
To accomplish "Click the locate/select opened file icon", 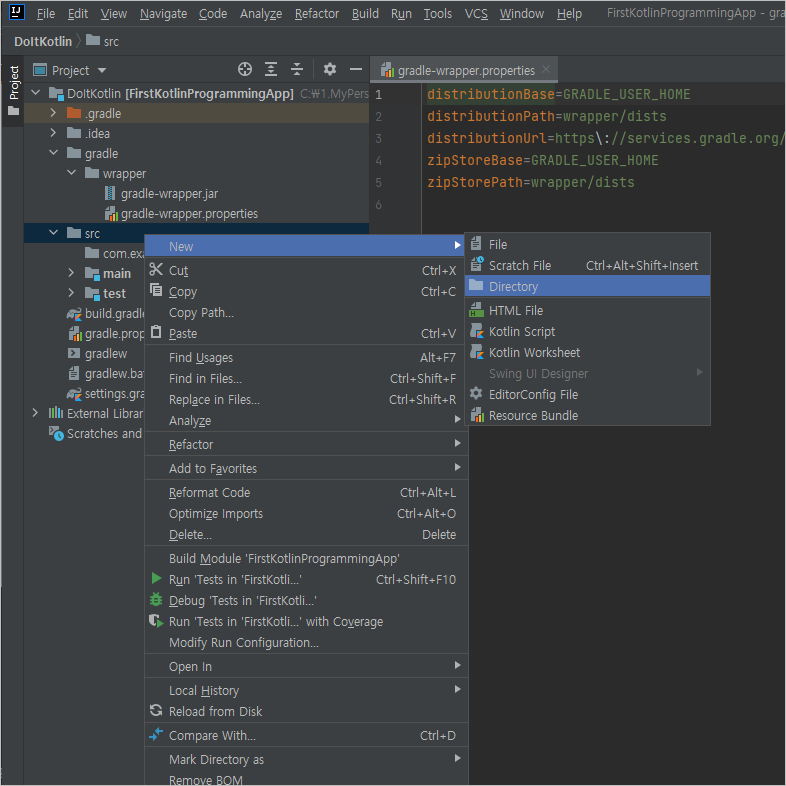I will [x=245, y=69].
